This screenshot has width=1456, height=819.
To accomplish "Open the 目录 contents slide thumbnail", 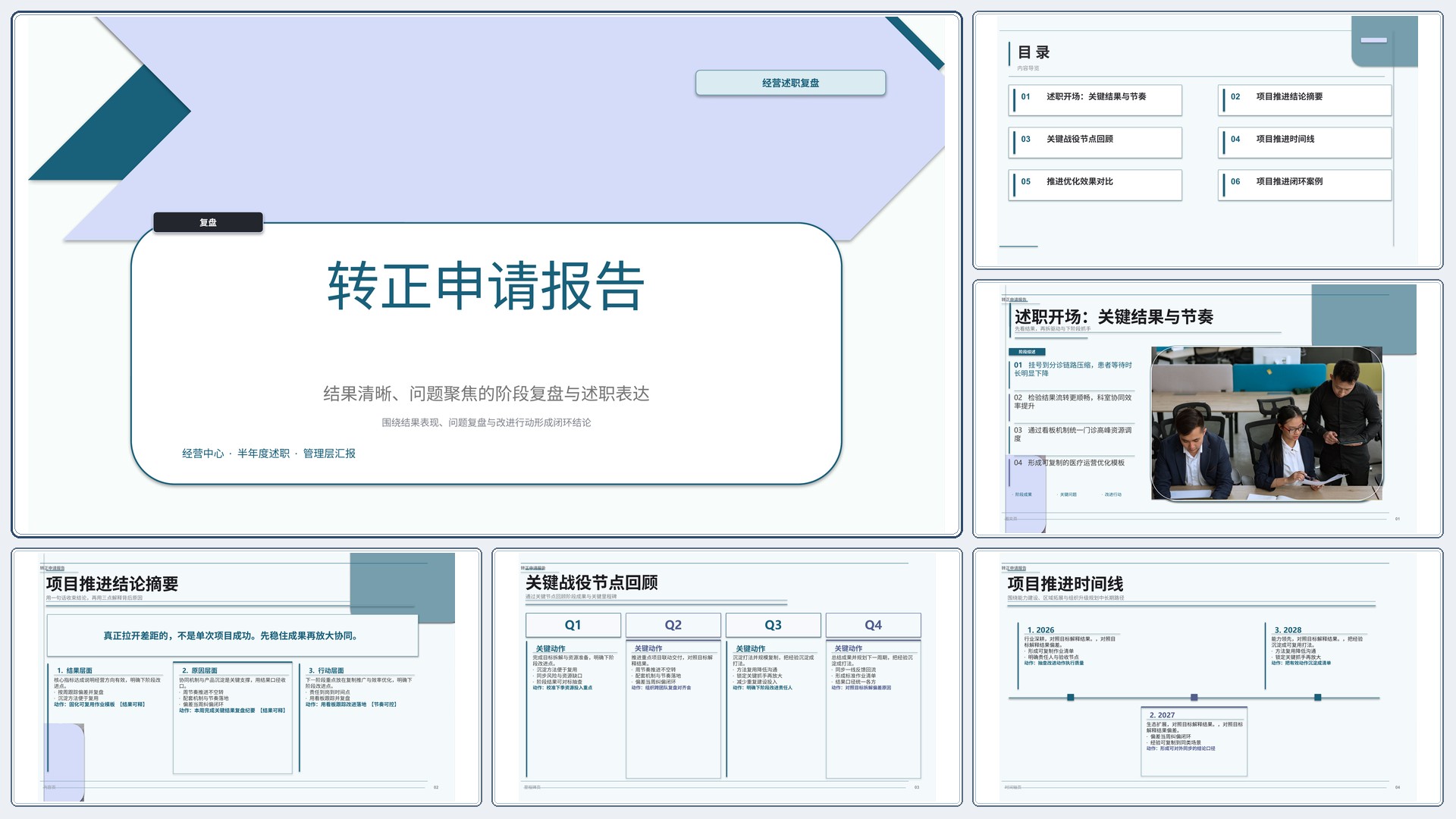I will (1207, 140).
